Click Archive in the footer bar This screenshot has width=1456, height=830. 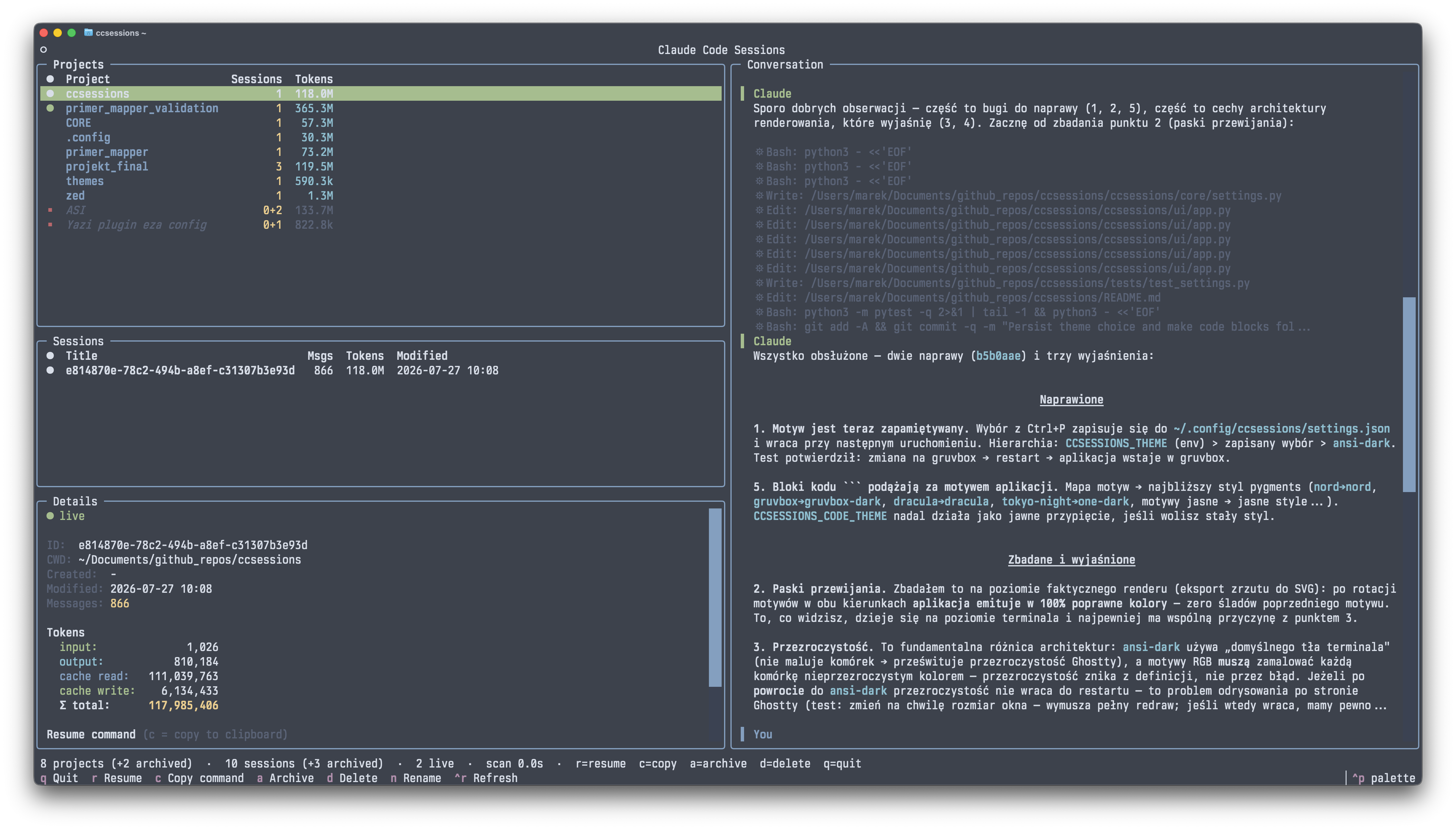click(285, 778)
